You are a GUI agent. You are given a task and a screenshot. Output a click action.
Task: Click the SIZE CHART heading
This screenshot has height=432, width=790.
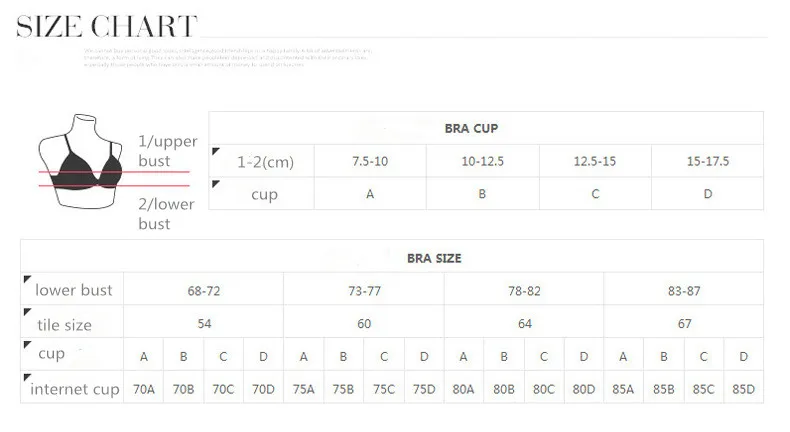pyautogui.click(x=107, y=26)
